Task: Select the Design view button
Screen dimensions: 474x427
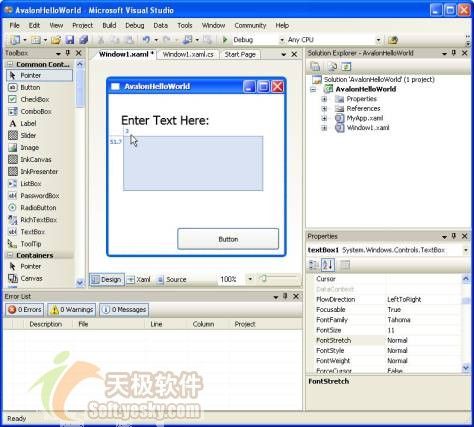Action: click(107, 279)
